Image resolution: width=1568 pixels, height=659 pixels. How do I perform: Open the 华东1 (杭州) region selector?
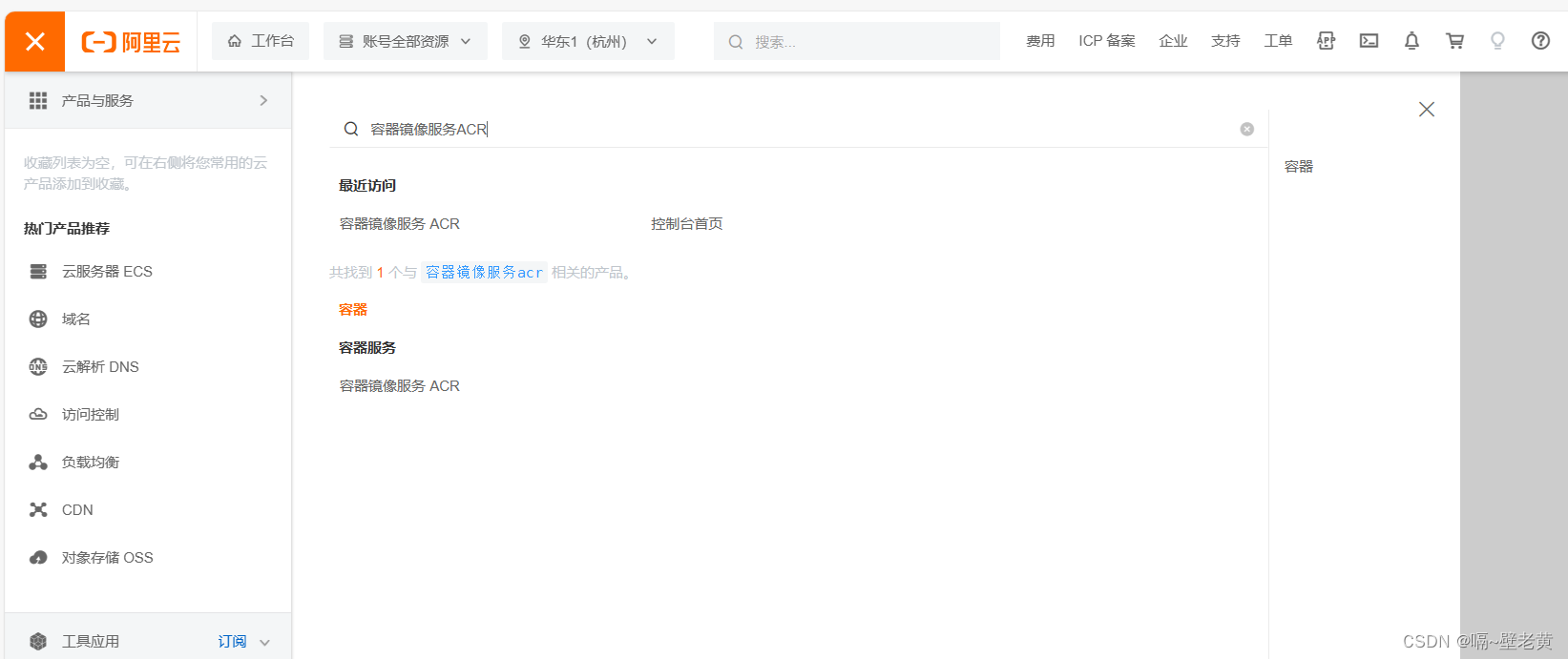[588, 41]
